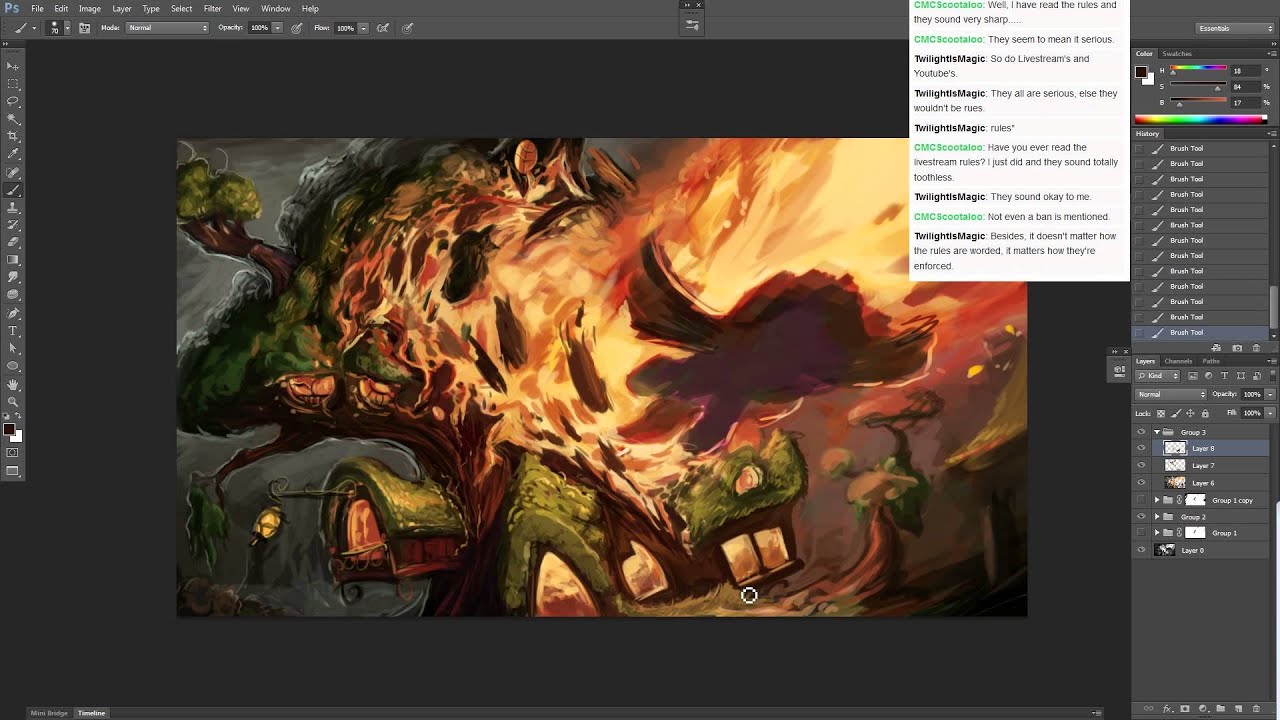Select the Crop tool
The width and height of the screenshot is (1280, 720).
point(13,136)
